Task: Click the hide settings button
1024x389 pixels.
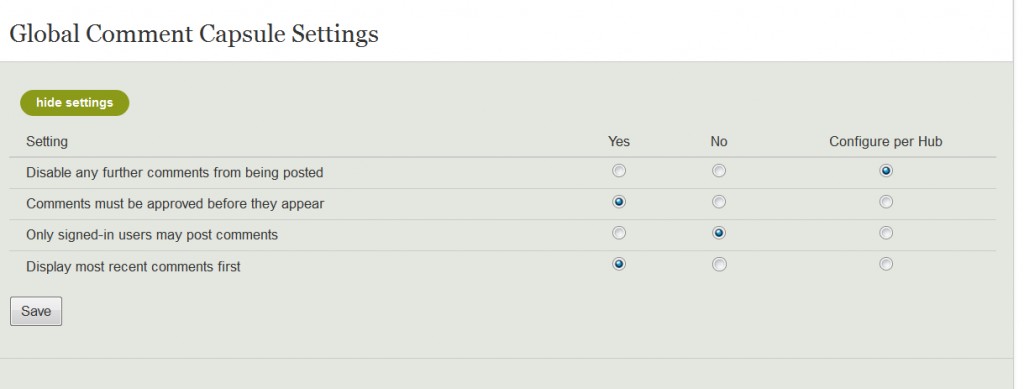Action: 74,103
